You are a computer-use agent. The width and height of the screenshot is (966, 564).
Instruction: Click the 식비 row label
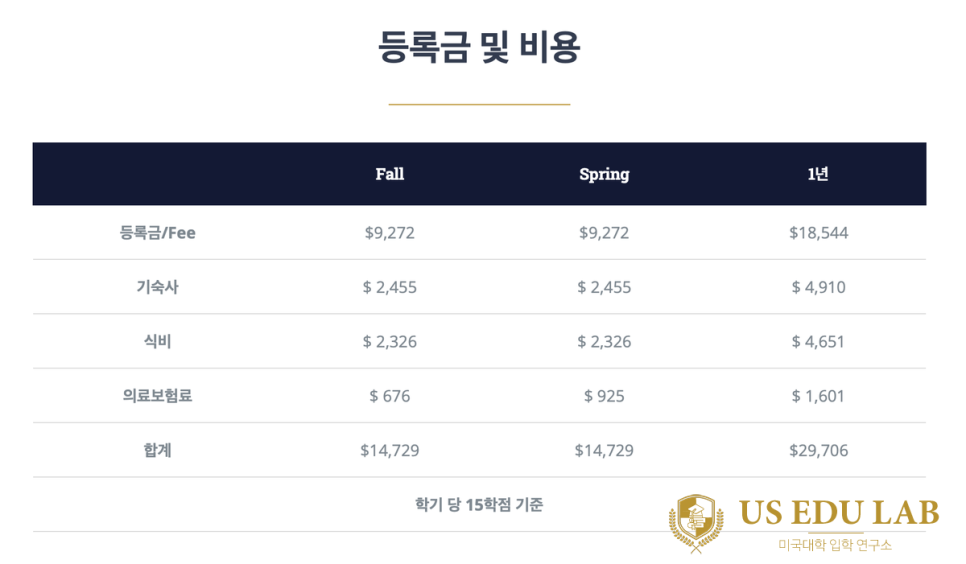[157, 341]
